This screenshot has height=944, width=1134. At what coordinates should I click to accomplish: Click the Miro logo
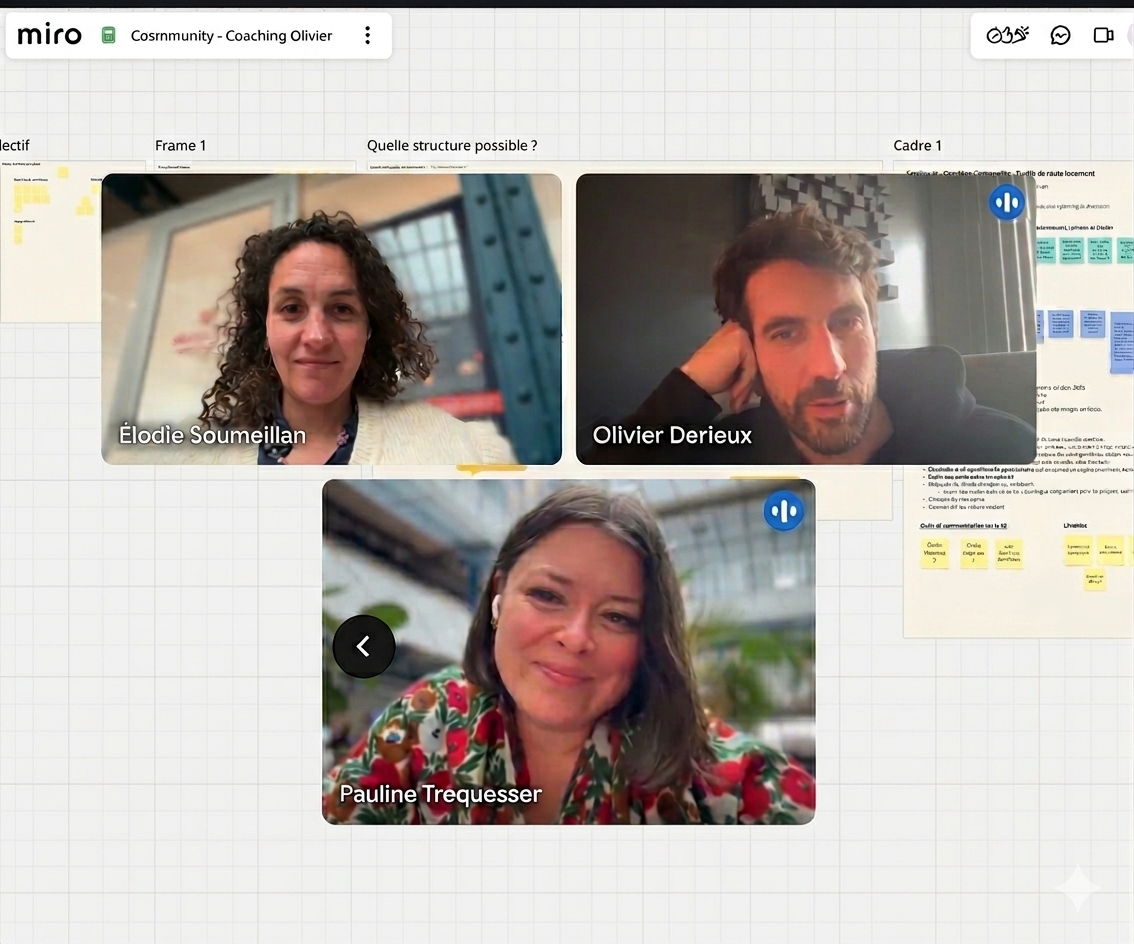[x=48, y=33]
